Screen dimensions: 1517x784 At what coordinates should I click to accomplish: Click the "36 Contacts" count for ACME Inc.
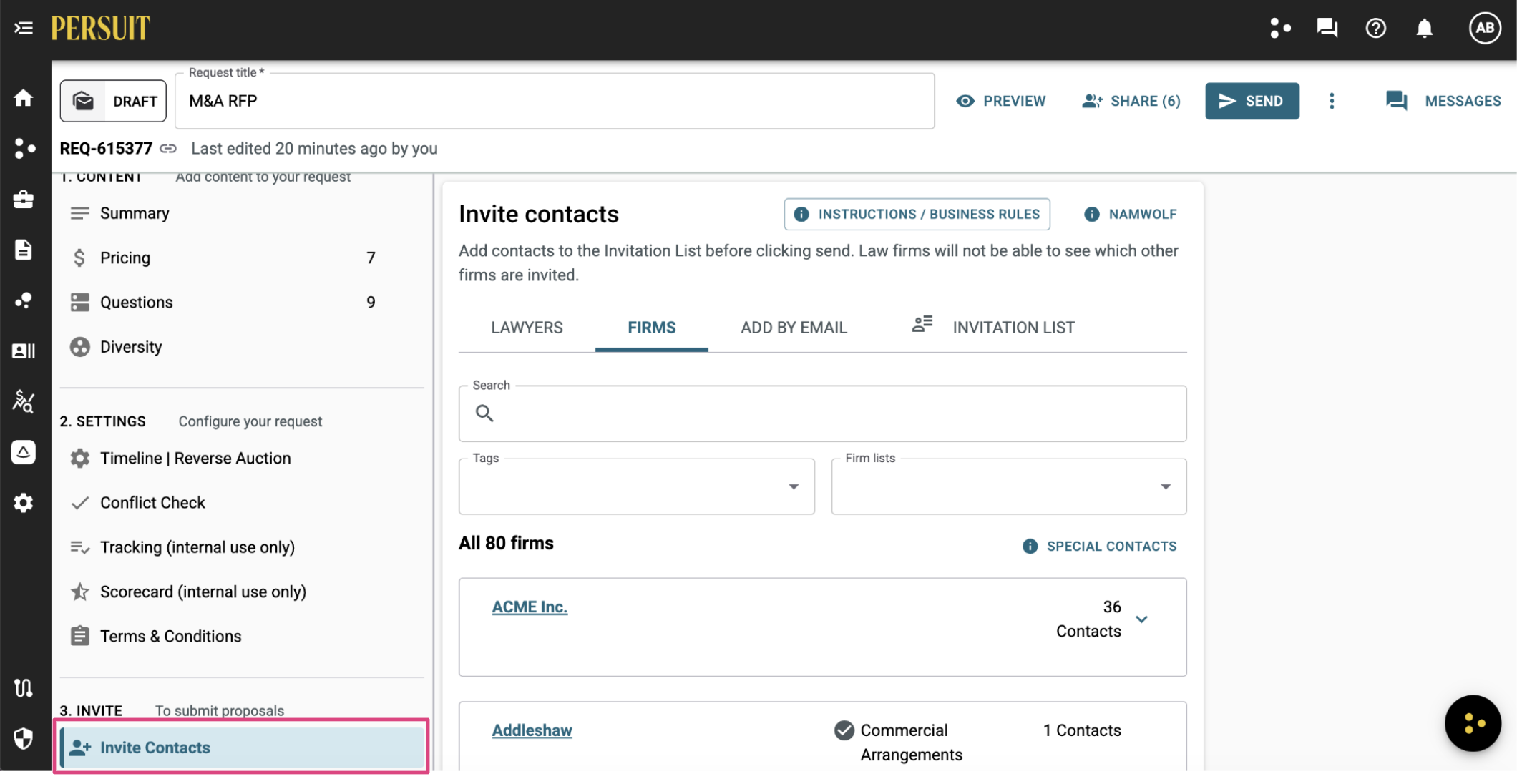[x=1088, y=619]
